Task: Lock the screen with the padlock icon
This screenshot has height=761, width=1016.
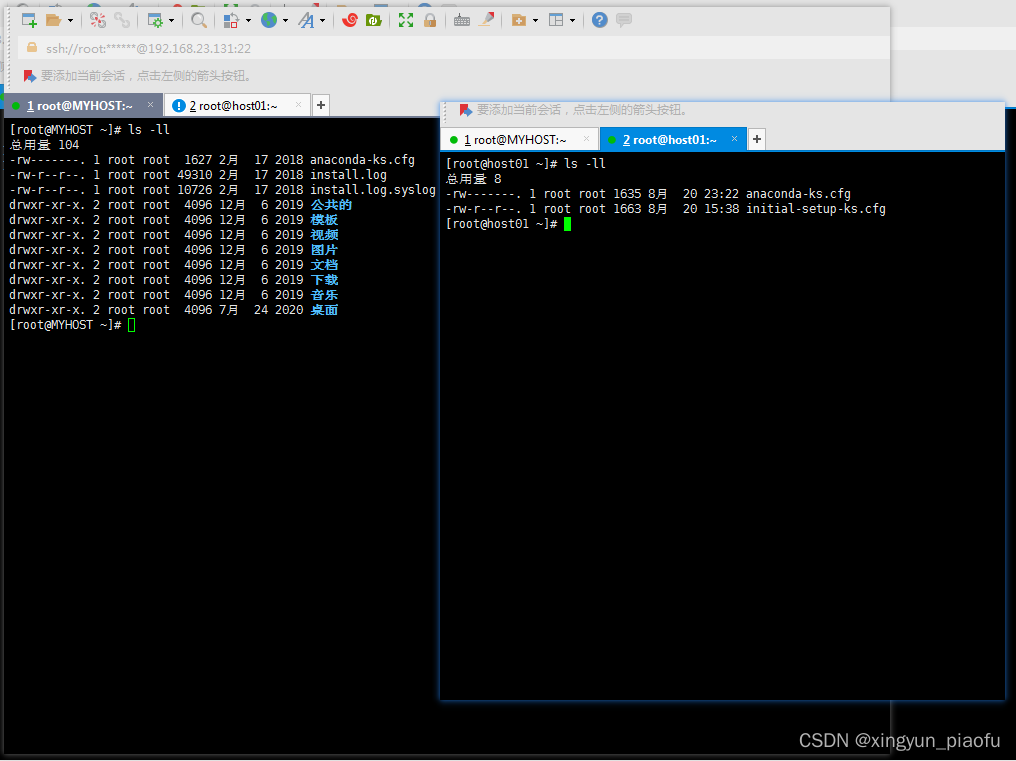Action: (x=430, y=18)
